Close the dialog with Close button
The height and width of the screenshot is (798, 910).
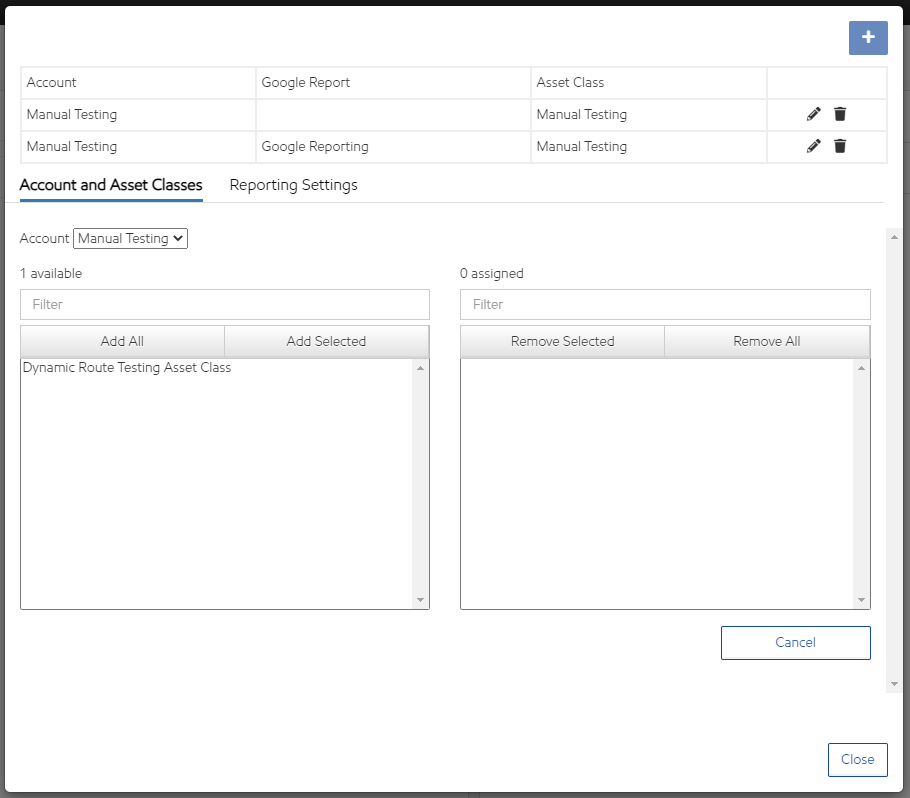point(857,759)
